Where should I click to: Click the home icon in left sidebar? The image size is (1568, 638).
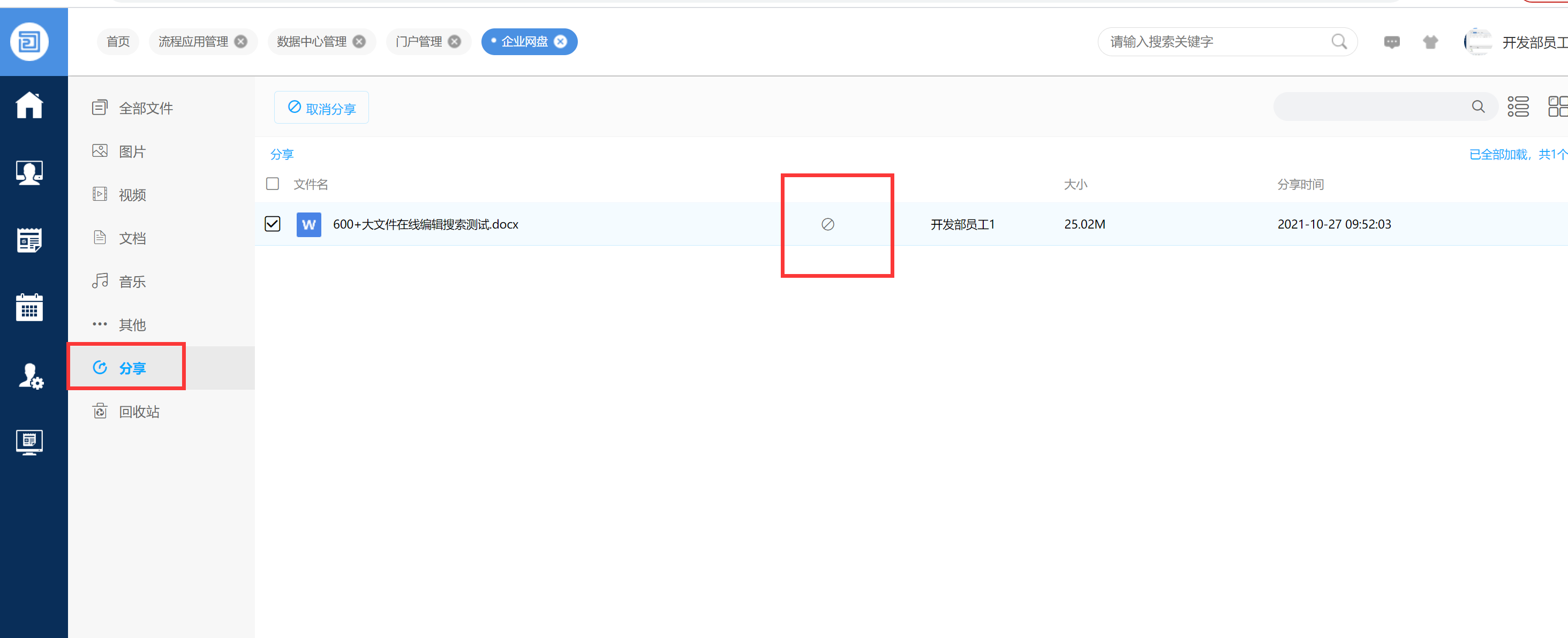(x=28, y=105)
